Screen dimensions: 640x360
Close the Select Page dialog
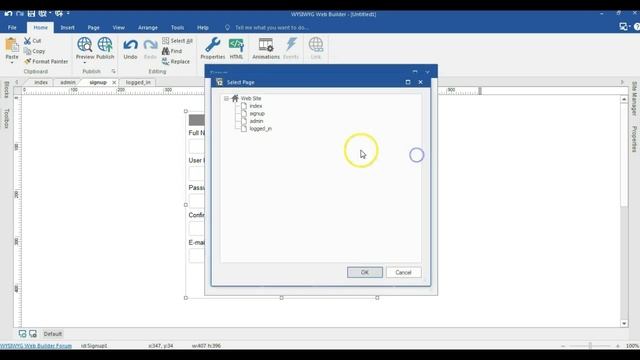pos(420,82)
